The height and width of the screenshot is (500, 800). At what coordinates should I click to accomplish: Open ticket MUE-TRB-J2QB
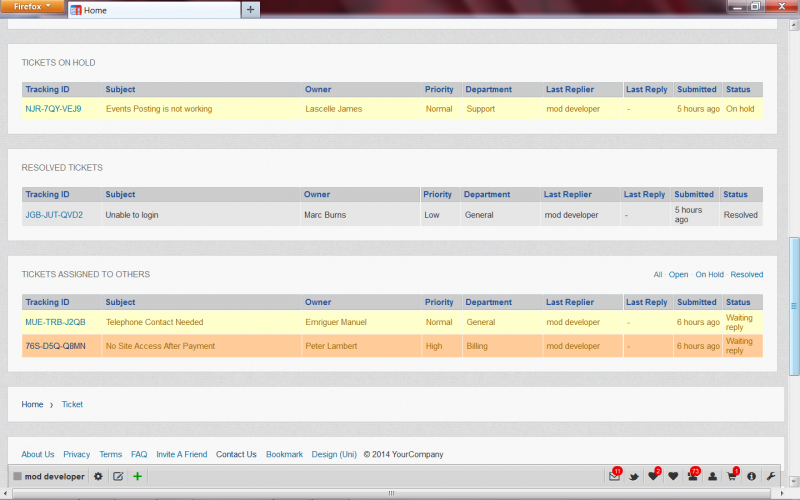[55, 322]
